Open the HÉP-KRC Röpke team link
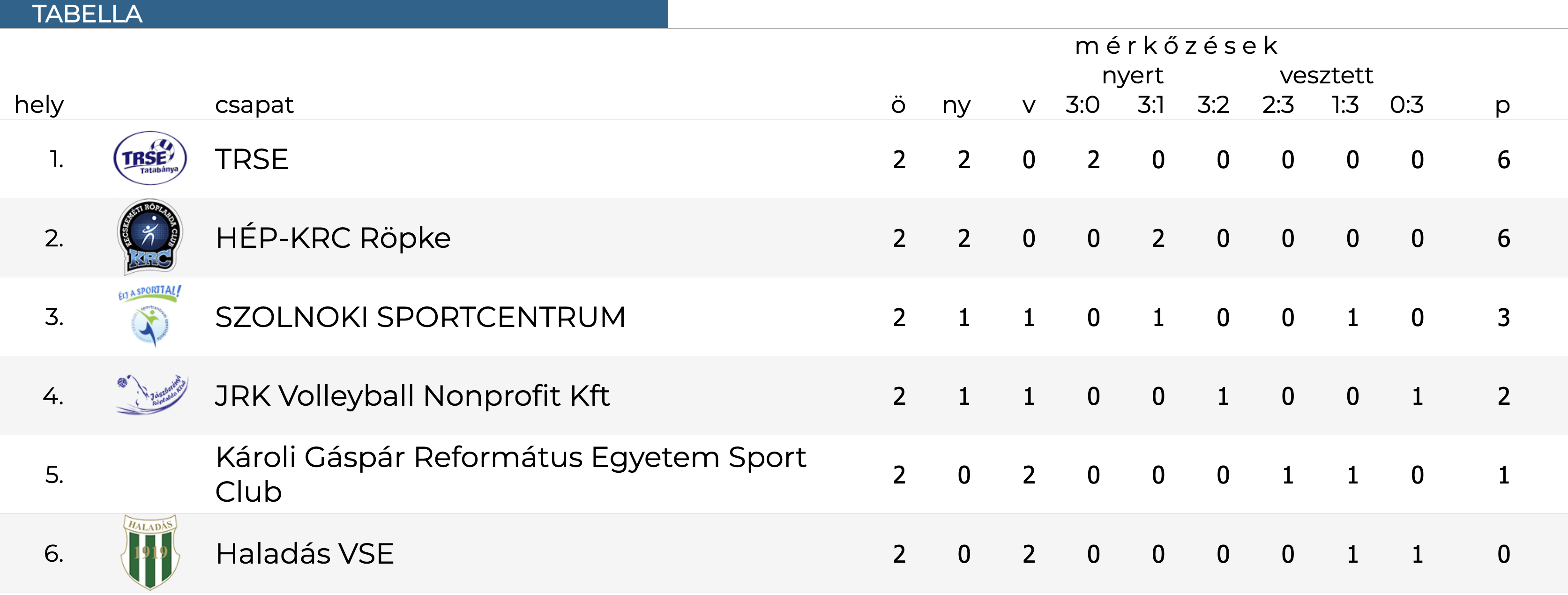Image resolution: width=1568 pixels, height=595 pixels. click(x=333, y=237)
